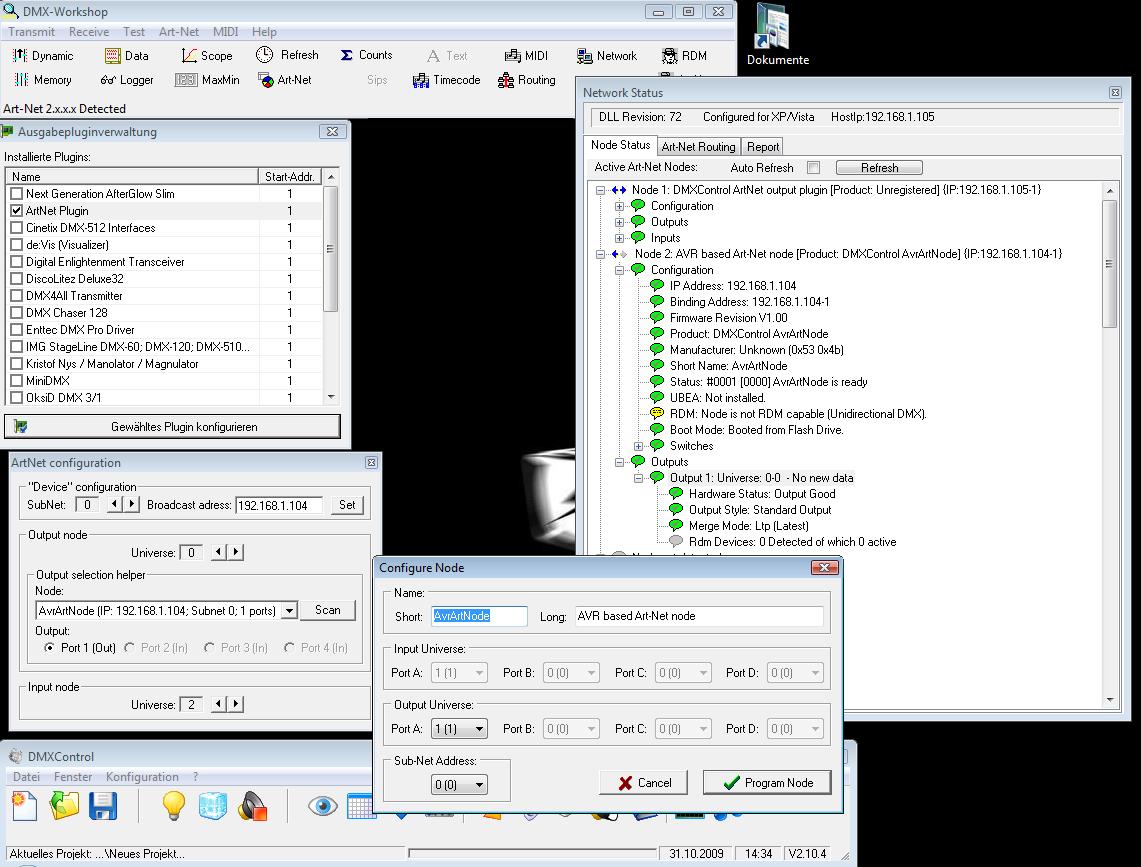Click the RDM toolbar icon
The height and width of the screenshot is (867, 1141).
684,56
